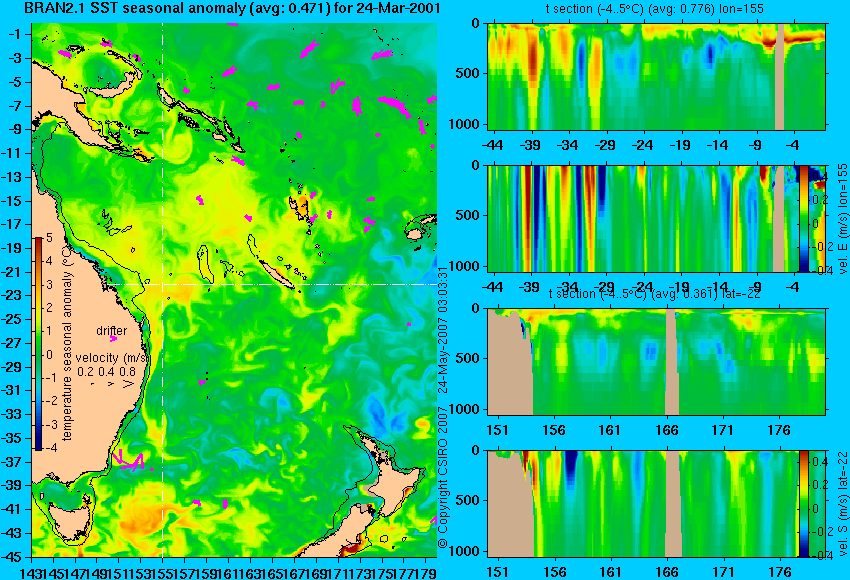Click the 500 depth tick of the top temperature section
The width and height of the screenshot is (850, 580).
pos(468,73)
